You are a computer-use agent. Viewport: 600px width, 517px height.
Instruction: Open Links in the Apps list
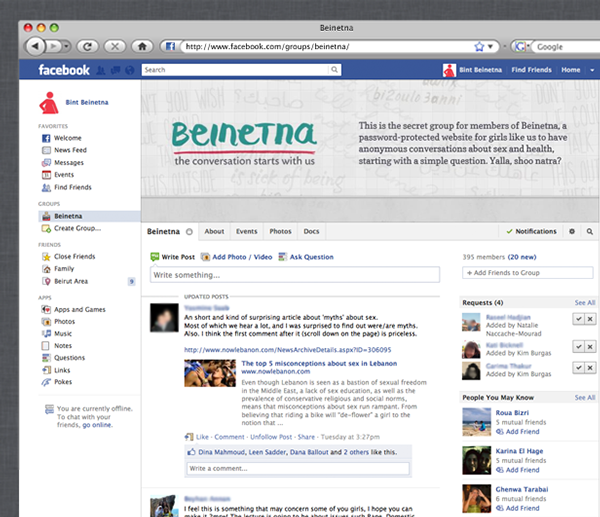[62, 370]
